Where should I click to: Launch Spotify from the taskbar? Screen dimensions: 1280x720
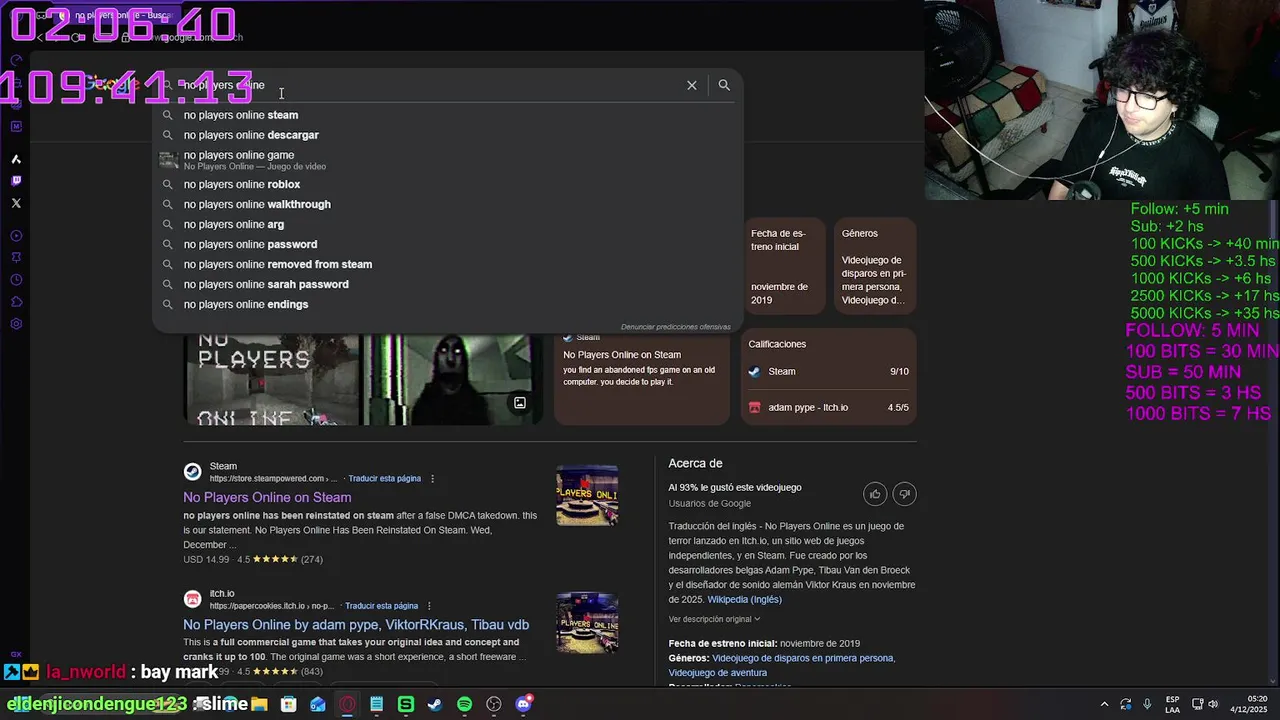pos(464,704)
